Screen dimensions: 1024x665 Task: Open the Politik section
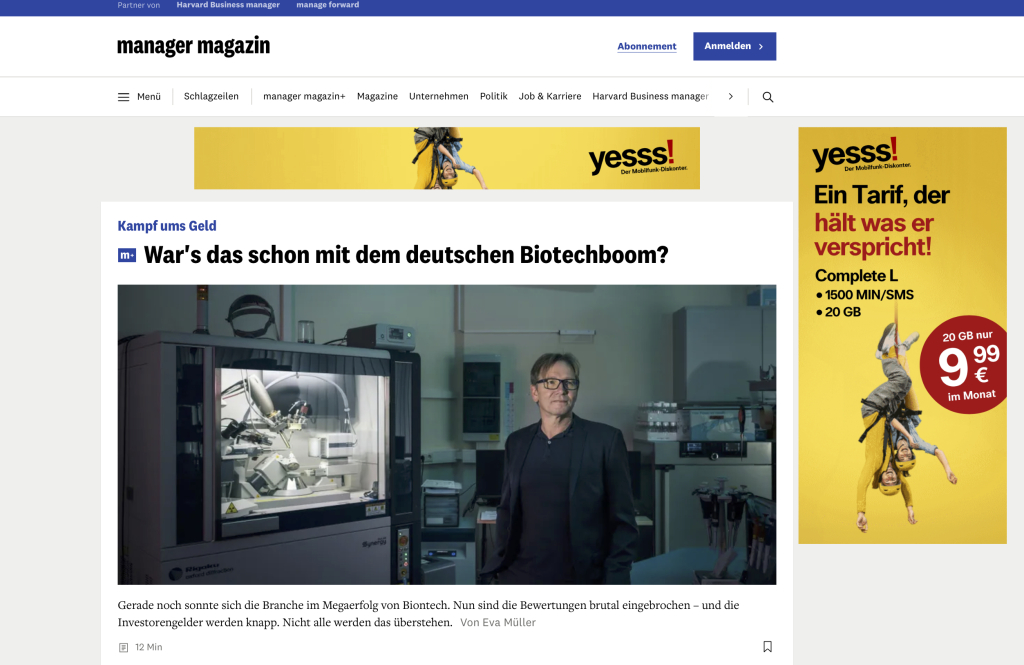(493, 97)
